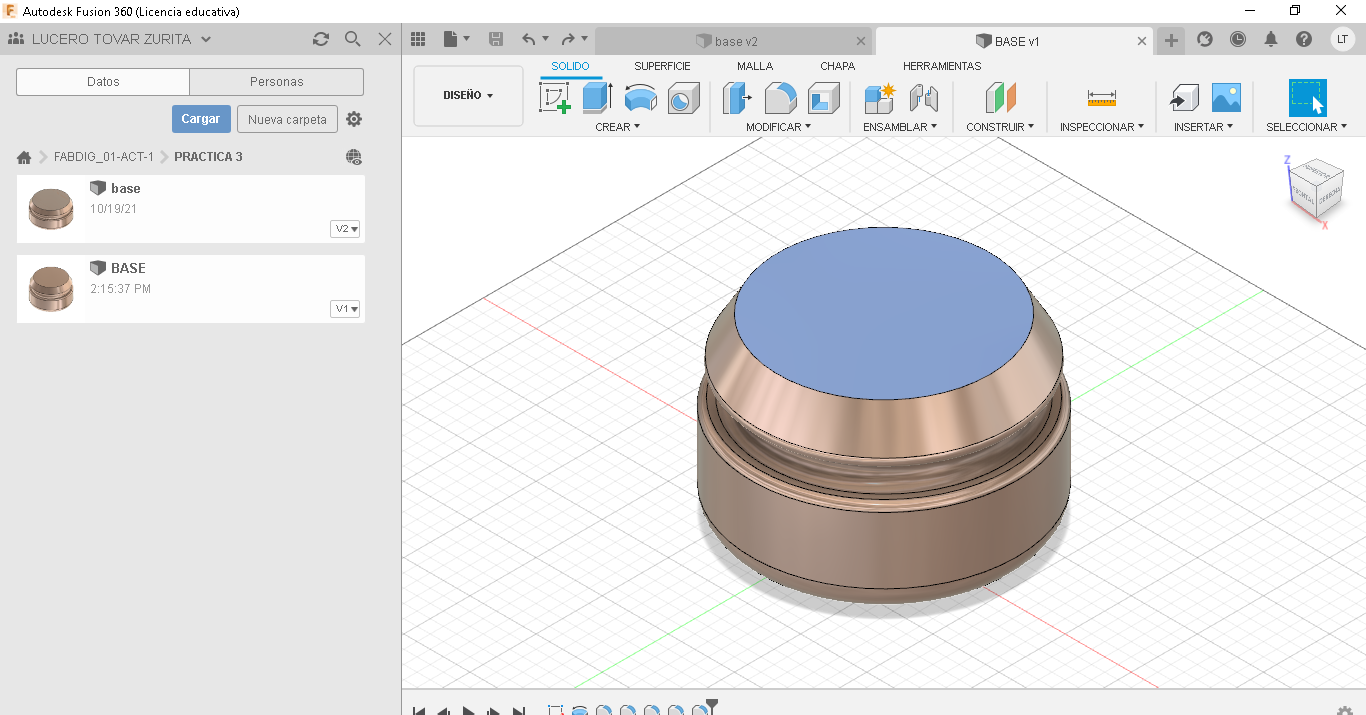Switch to the base v2 document tab
The height and width of the screenshot is (715, 1366).
(727, 41)
